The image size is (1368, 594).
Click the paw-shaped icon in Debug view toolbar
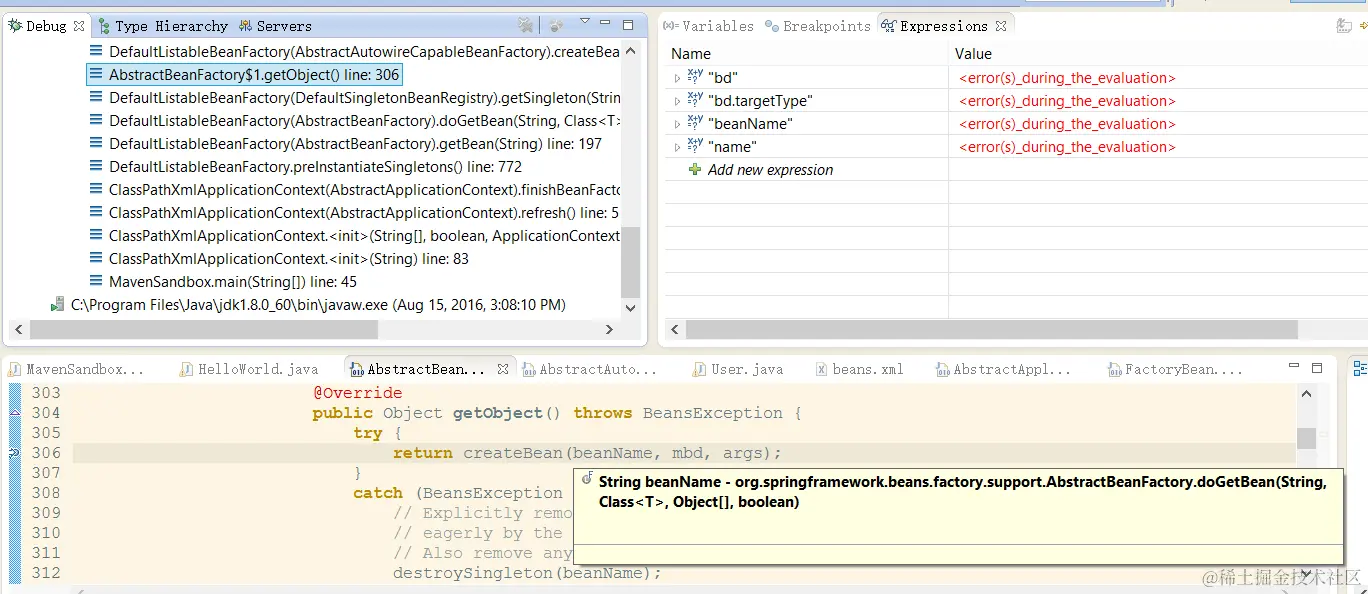(557, 25)
